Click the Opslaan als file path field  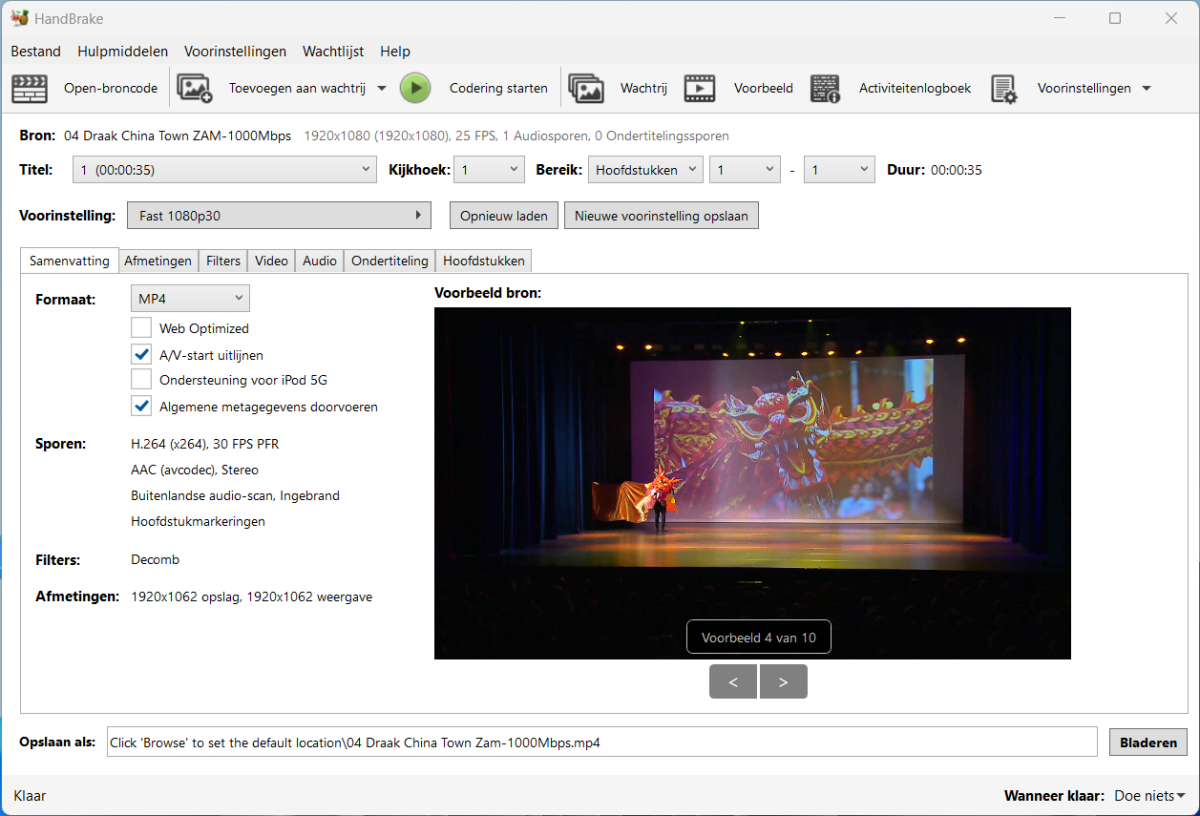pos(602,742)
